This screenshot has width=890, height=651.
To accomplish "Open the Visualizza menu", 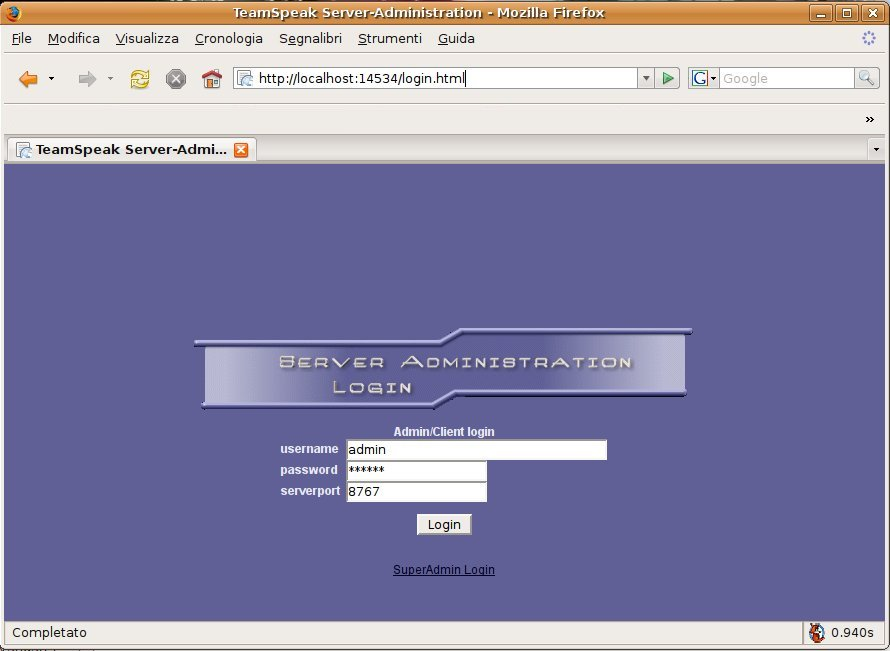I will (147, 39).
